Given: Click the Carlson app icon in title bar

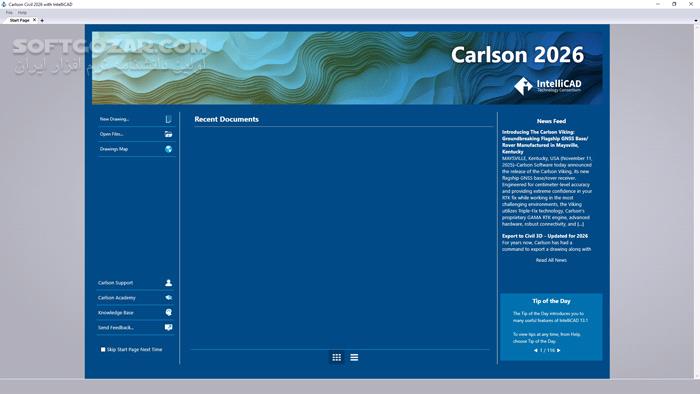Looking at the screenshot, I should pyautogui.click(x=4, y=4).
